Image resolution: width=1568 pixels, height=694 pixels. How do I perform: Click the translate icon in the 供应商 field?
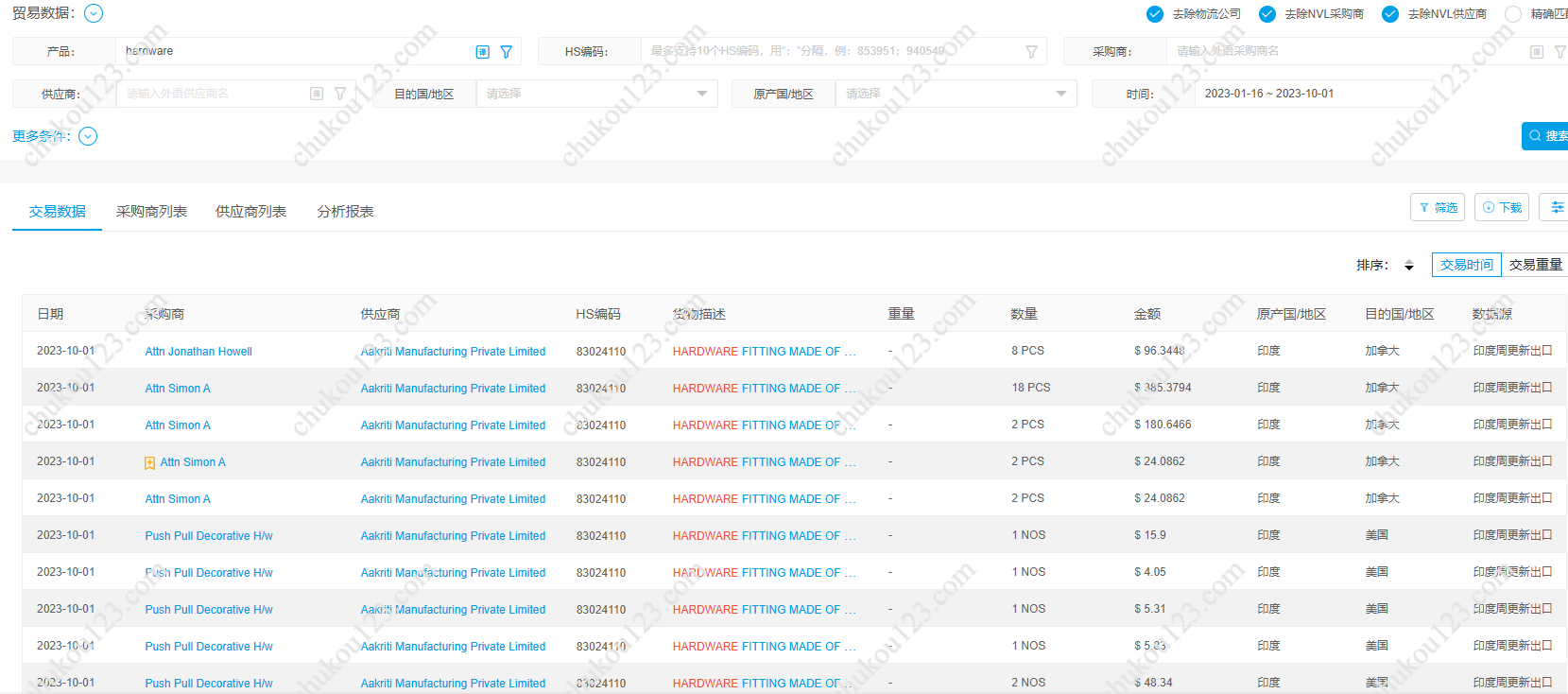tap(317, 94)
